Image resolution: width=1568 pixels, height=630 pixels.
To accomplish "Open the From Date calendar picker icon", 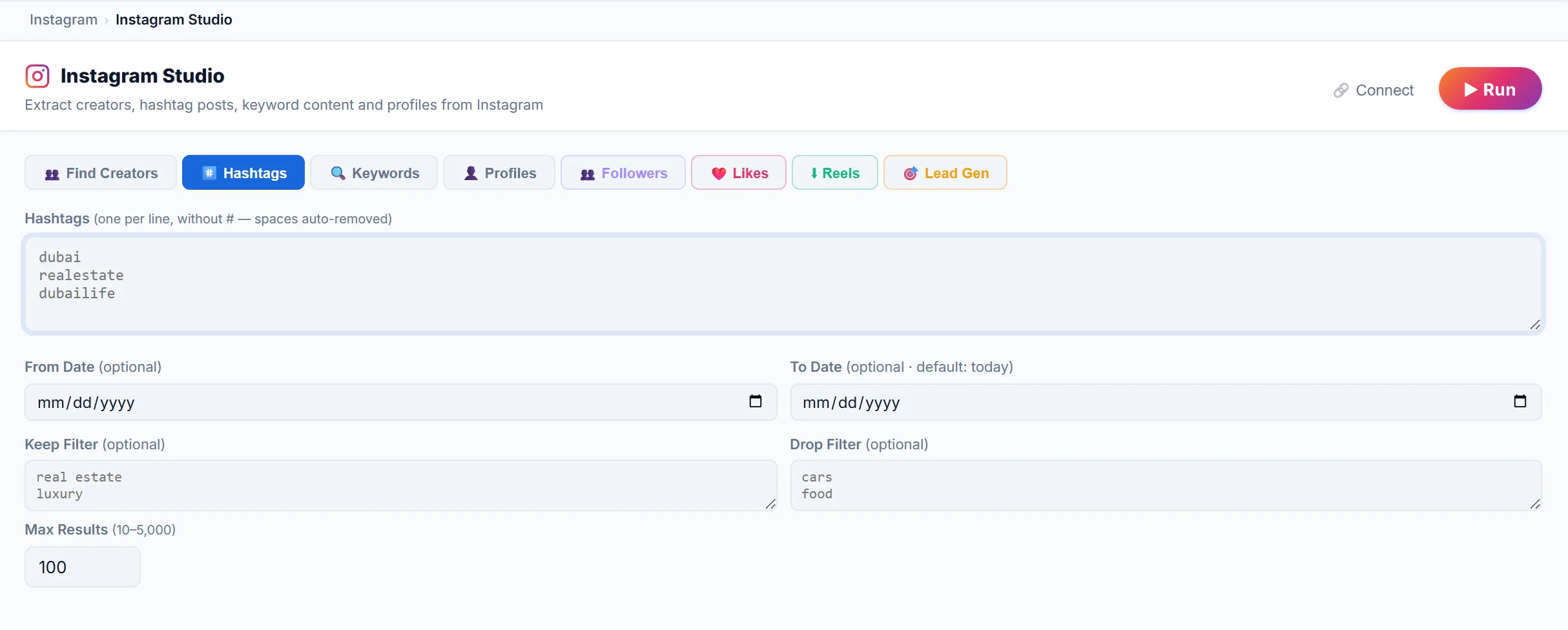I will point(755,401).
